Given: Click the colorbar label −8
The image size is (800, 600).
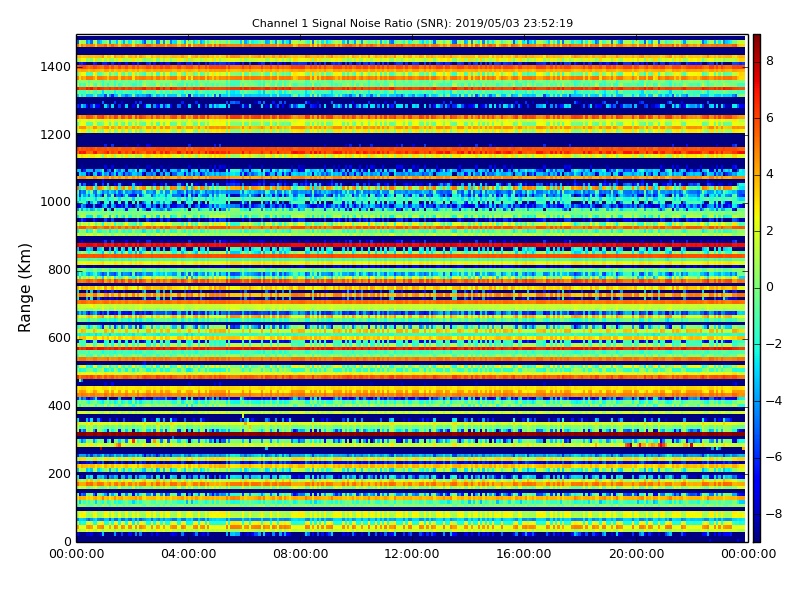Looking at the screenshot, I should [x=774, y=514].
